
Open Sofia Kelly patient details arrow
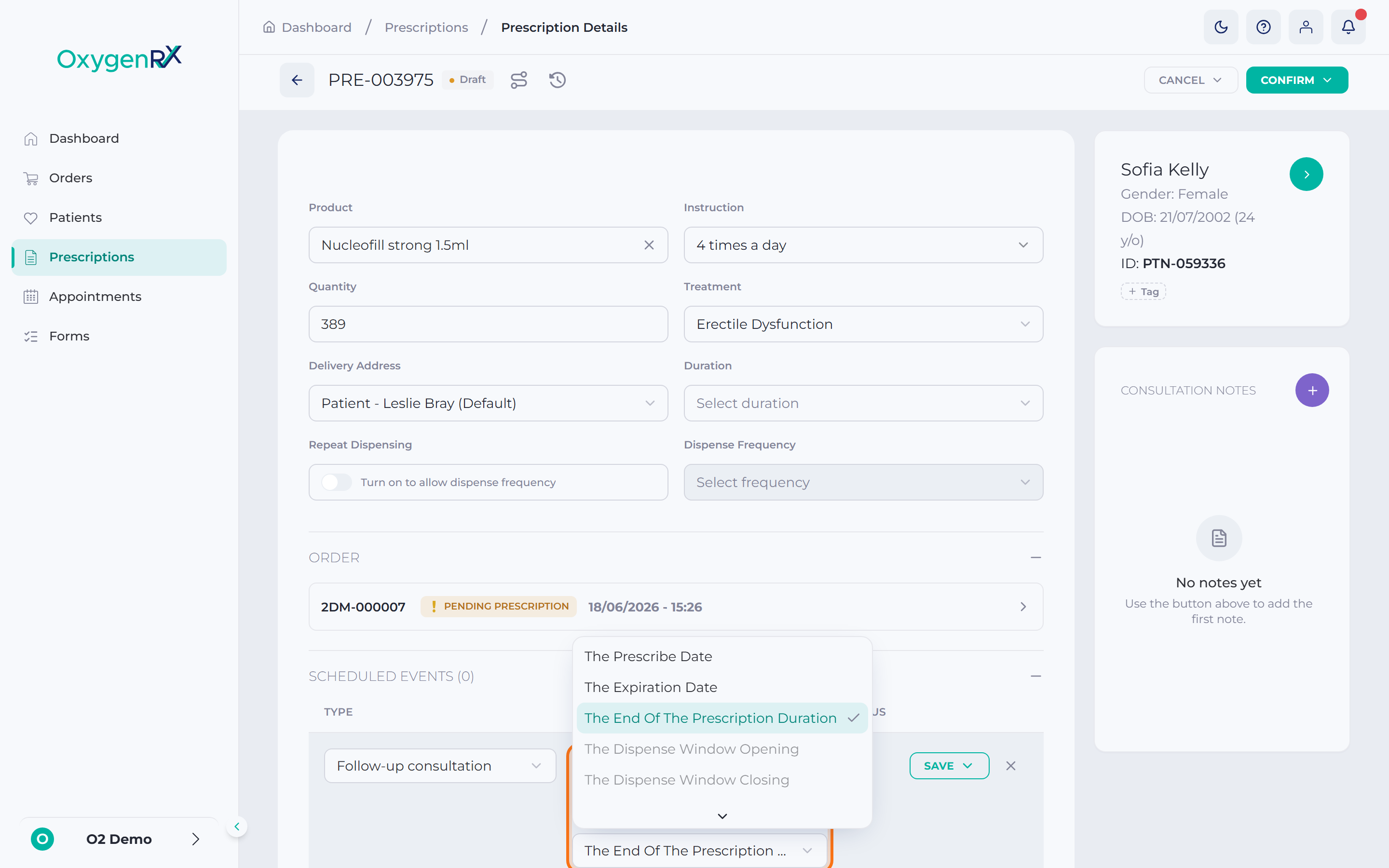pos(1307,174)
